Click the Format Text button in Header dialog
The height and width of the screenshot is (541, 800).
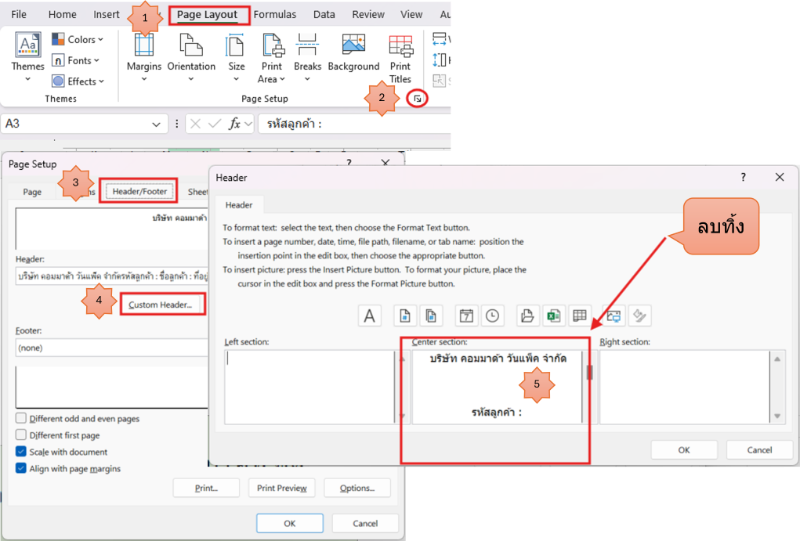[370, 315]
